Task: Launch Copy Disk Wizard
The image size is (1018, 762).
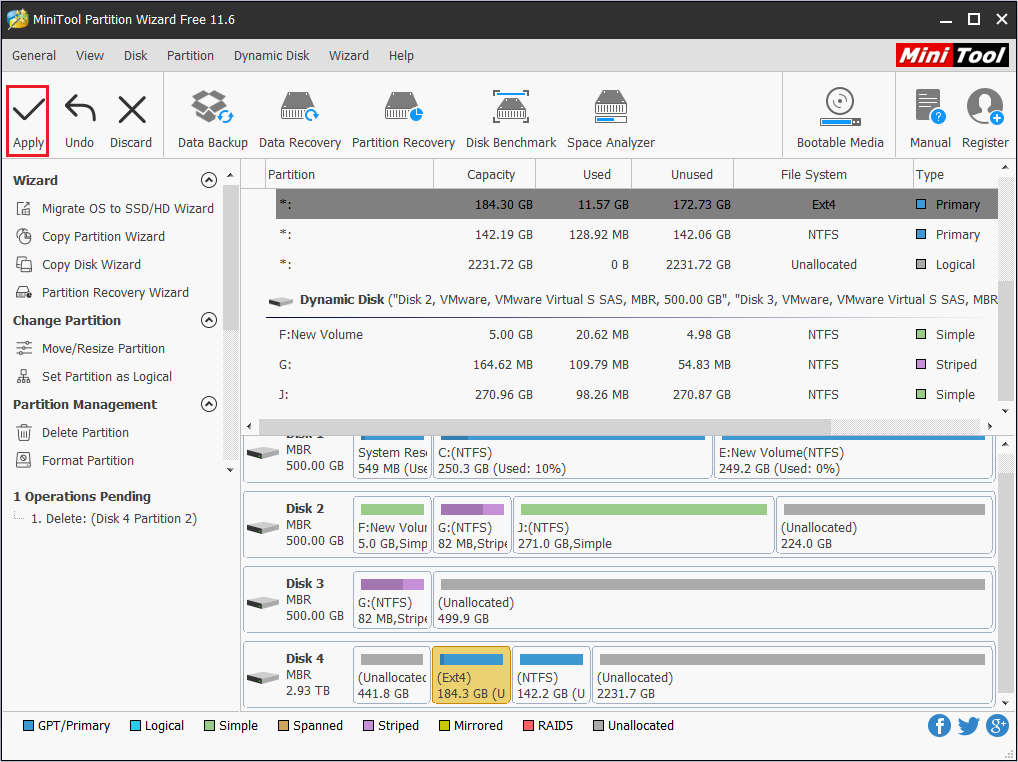Action: 78,264
